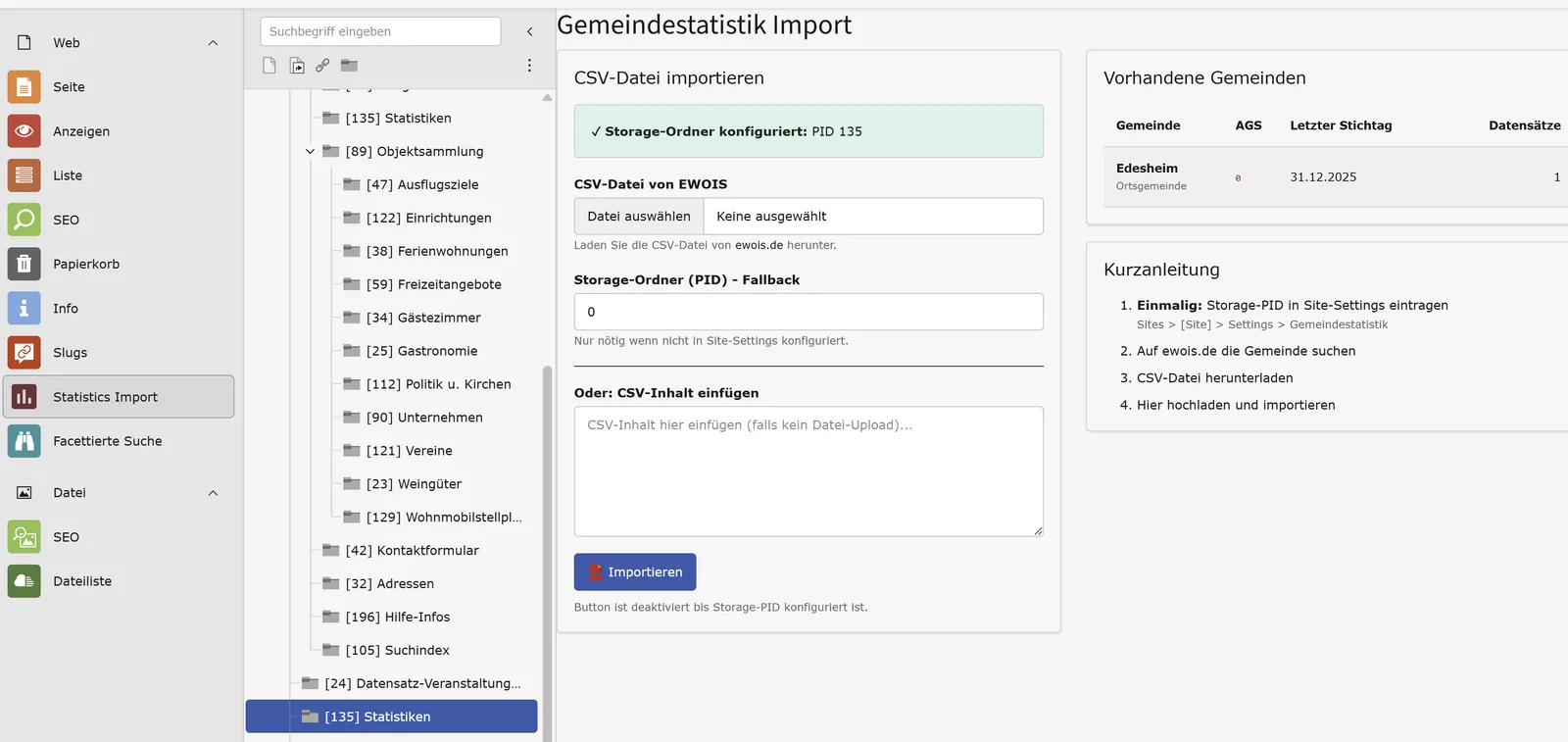Open the Datei SEO image icon
The height and width of the screenshot is (742, 1568).
point(24,537)
